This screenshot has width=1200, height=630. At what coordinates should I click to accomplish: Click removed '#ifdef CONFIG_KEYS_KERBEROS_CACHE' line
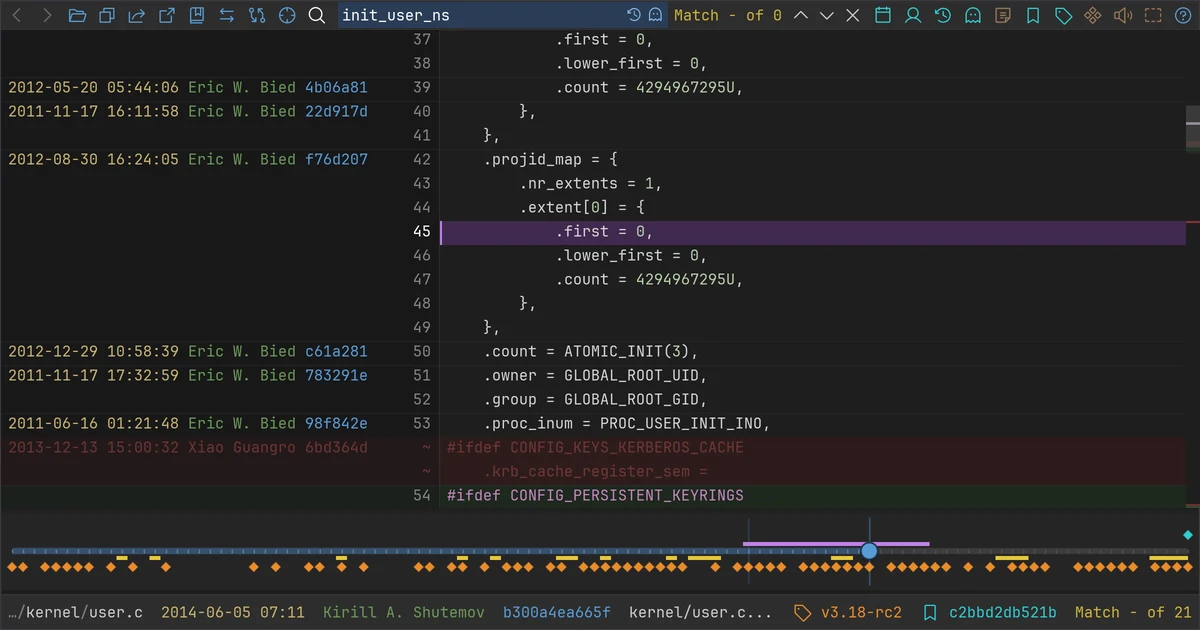(595, 447)
